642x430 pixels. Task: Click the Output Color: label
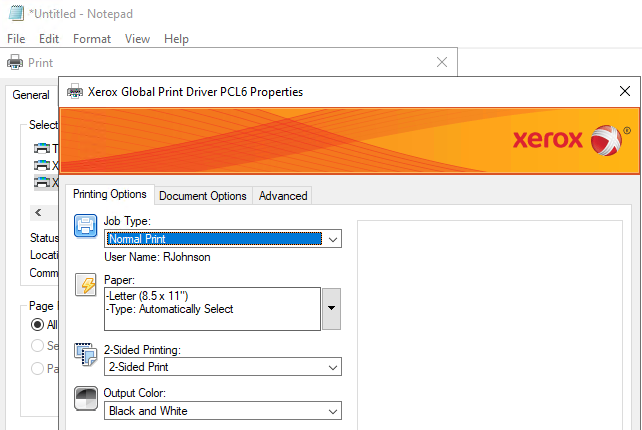coord(135,393)
